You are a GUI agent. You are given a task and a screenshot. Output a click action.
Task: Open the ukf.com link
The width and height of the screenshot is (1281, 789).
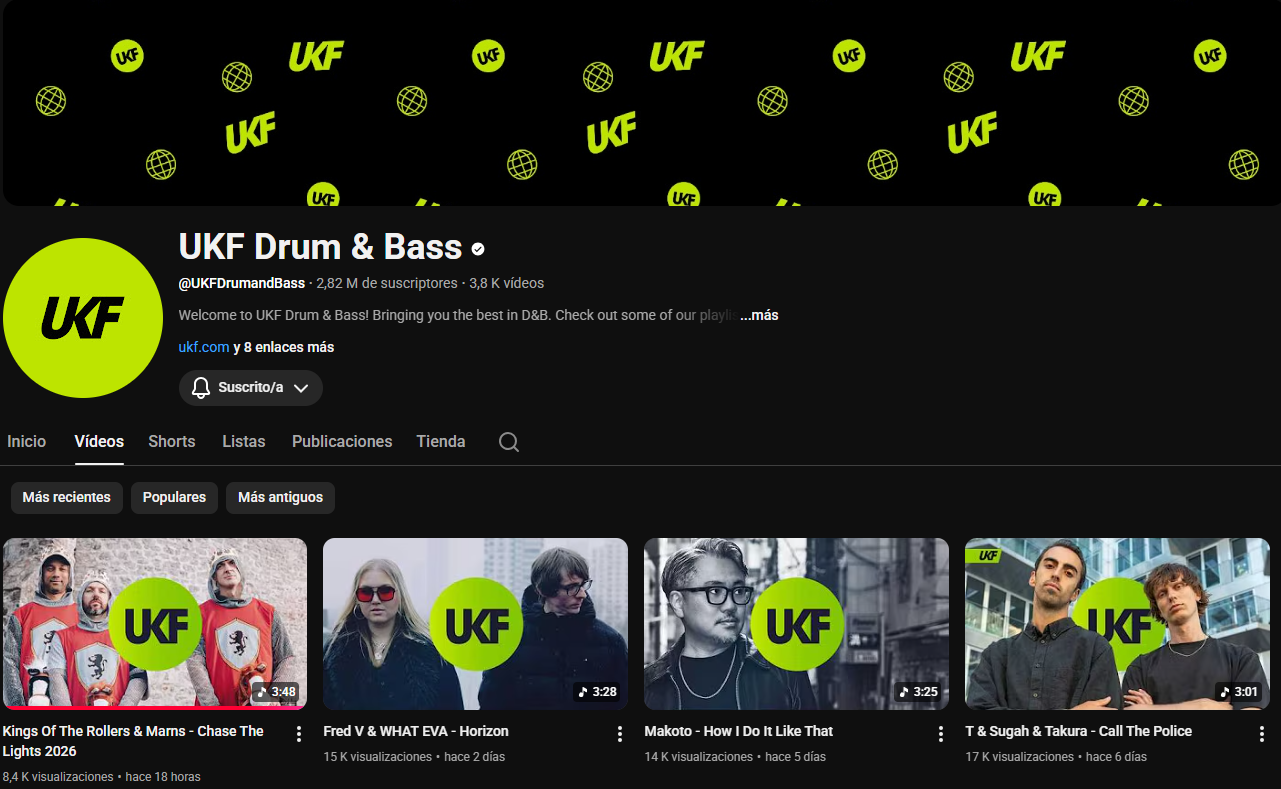pos(204,347)
